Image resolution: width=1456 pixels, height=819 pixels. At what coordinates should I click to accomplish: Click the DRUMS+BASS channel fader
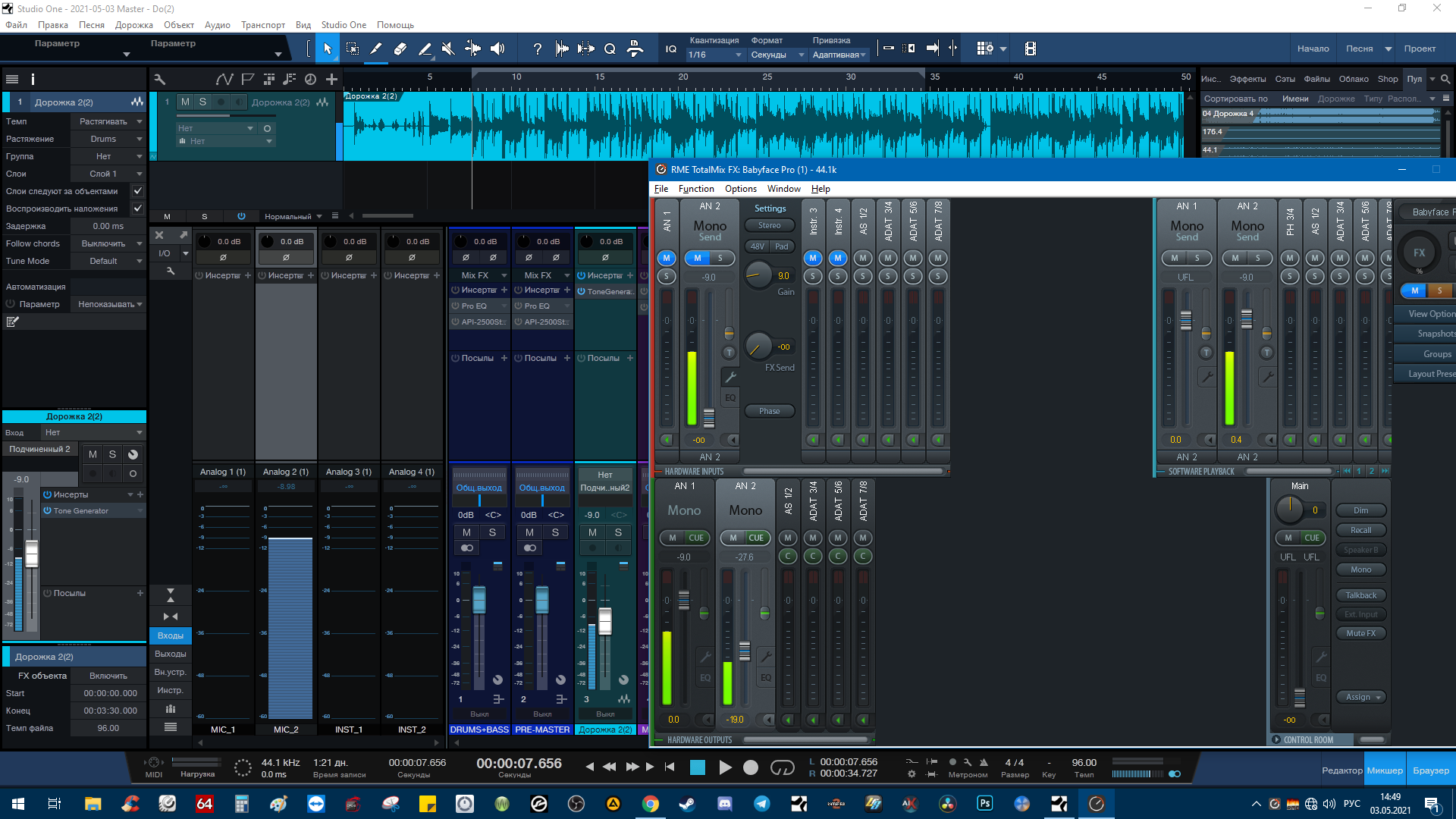coord(479,599)
